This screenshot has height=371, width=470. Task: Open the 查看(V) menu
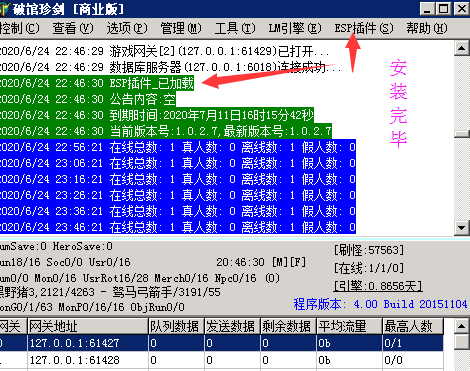click(x=73, y=28)
